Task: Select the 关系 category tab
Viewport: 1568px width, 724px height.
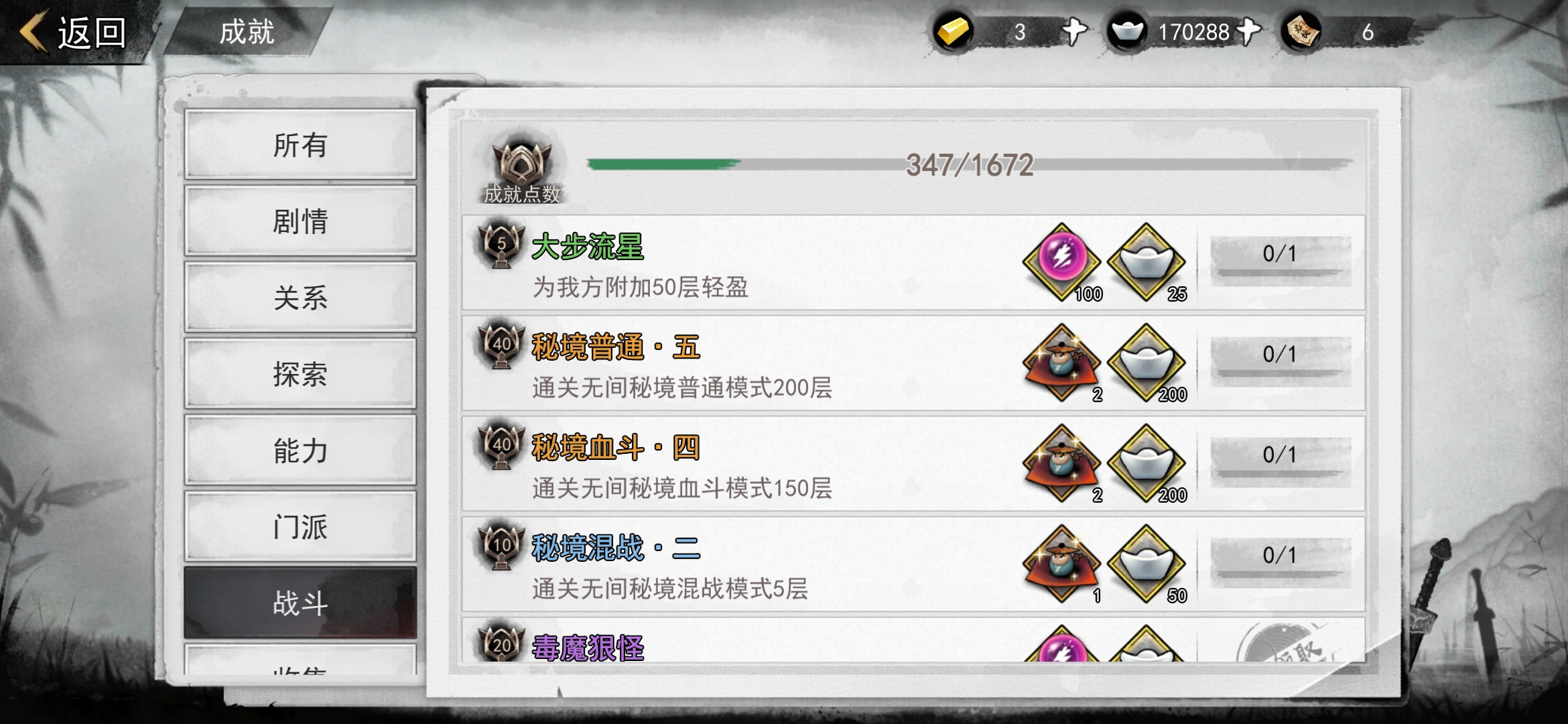Action: 300,297
